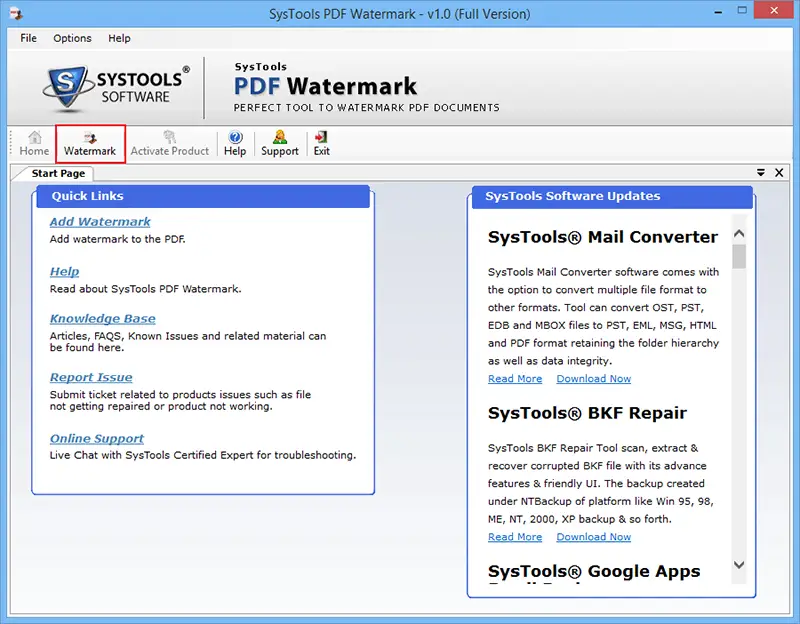Image resolution: width=800 pixels, height=624 pixels.
Task: Click Download Now under BKF Repair
Action: coord(593,537)
